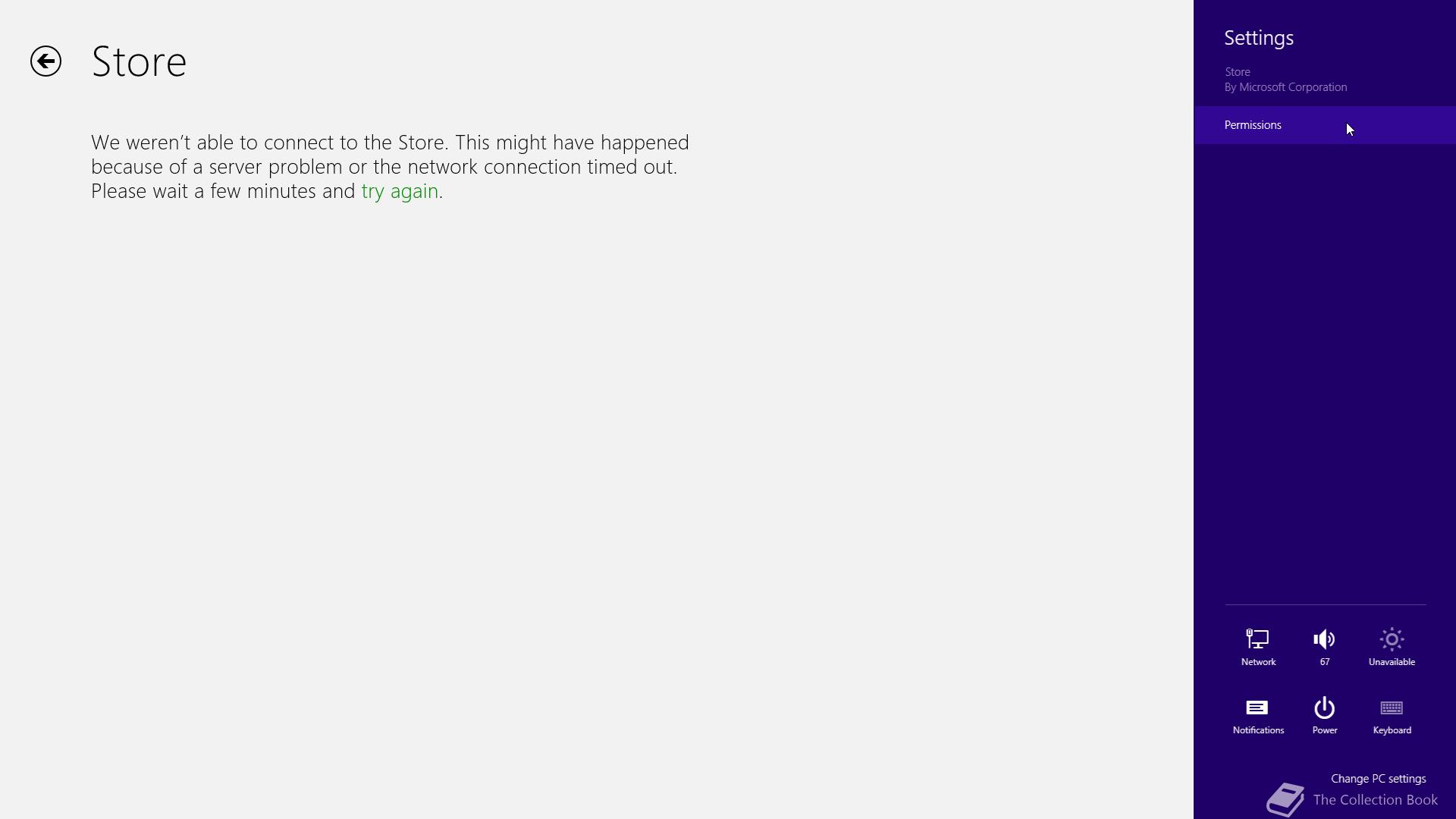Click the volume level '67' label
This screenshot has height=819, width=1456.
1324,662
